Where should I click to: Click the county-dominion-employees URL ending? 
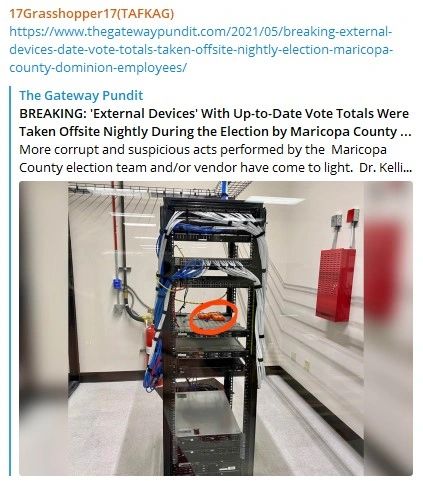coord(98,68)
